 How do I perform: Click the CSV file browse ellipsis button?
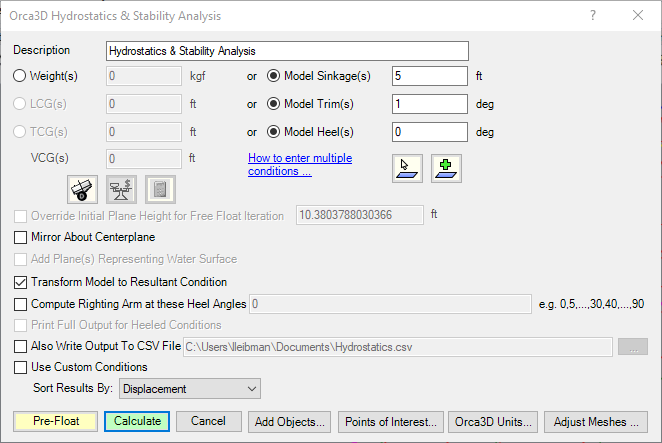(x=633, y=347)
